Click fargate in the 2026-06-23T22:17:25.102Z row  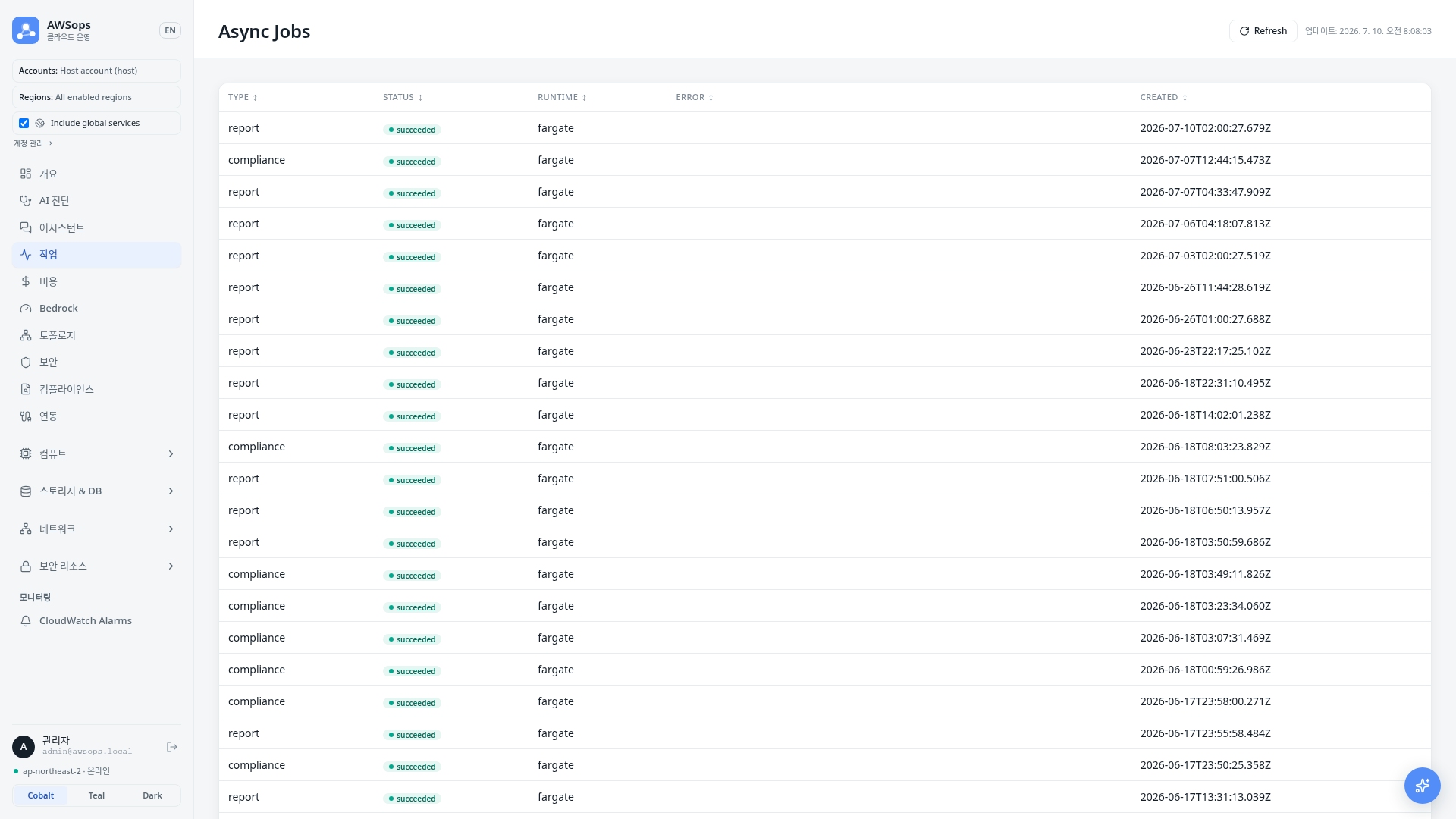click(555, 351)
